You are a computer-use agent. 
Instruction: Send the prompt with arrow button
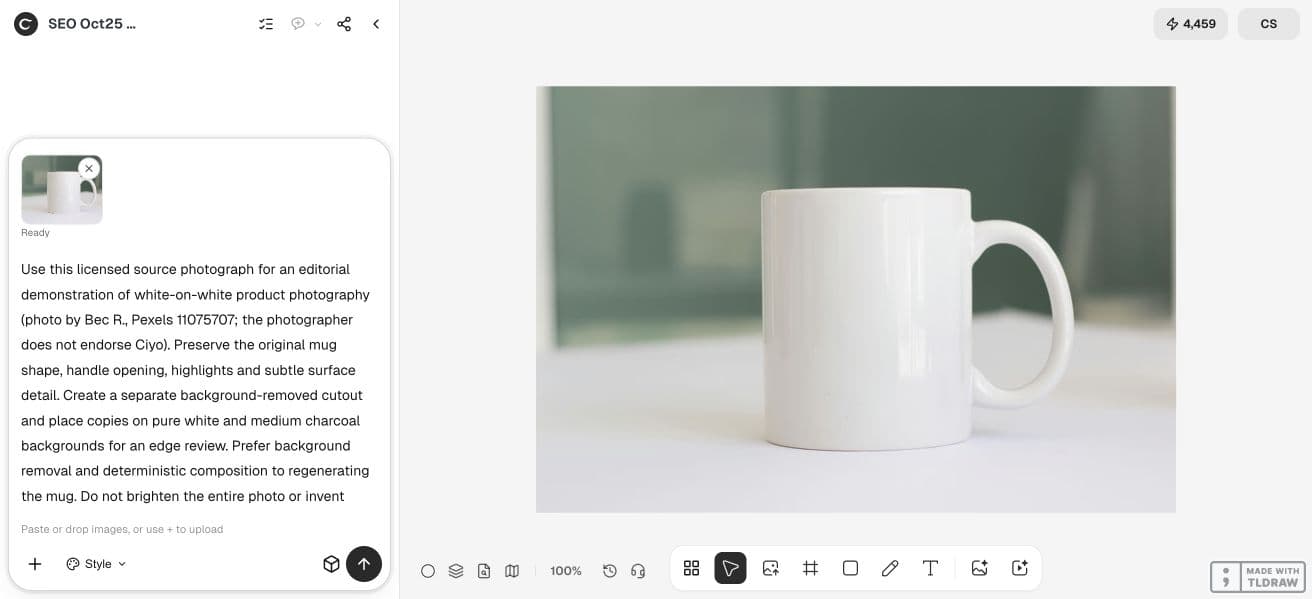pyautogui.click(x=364, y=564)
